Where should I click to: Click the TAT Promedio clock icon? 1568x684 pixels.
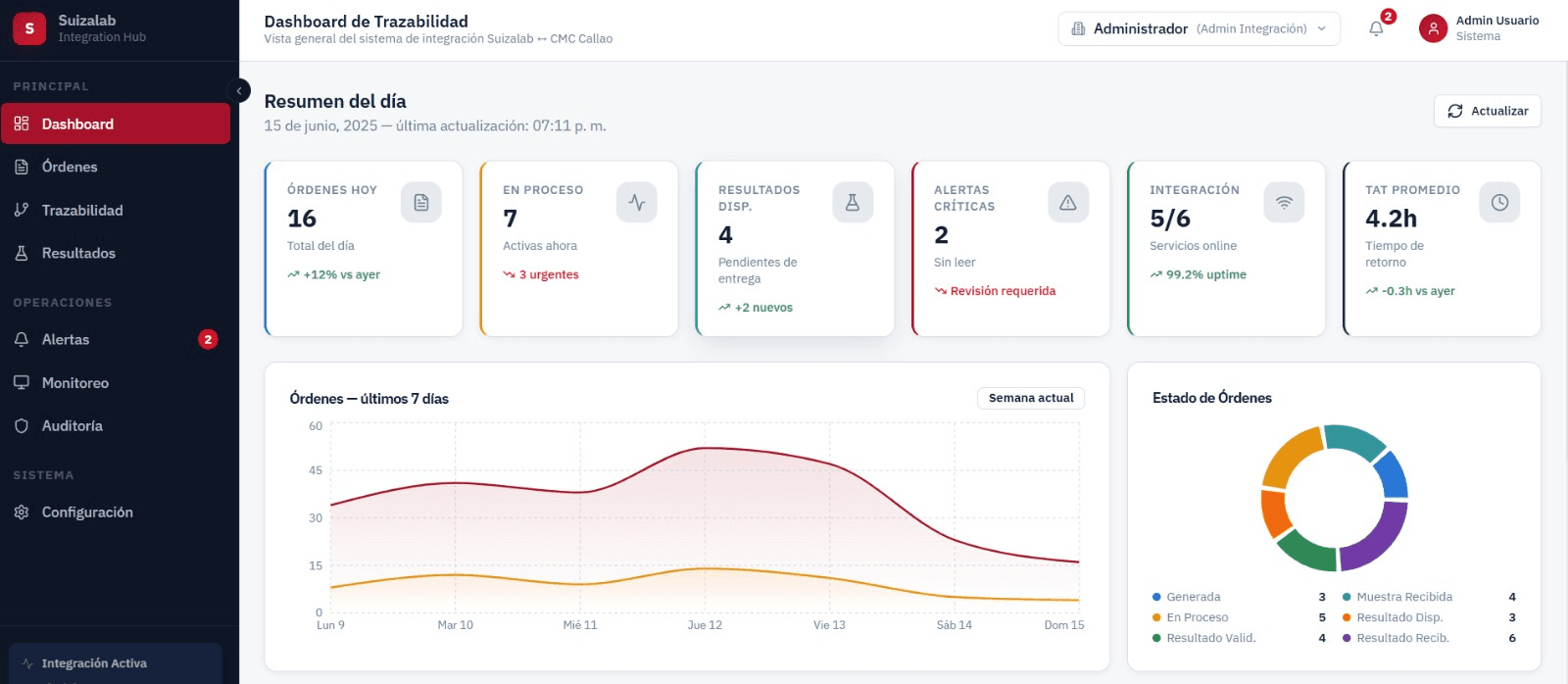tap(1499, 203)
